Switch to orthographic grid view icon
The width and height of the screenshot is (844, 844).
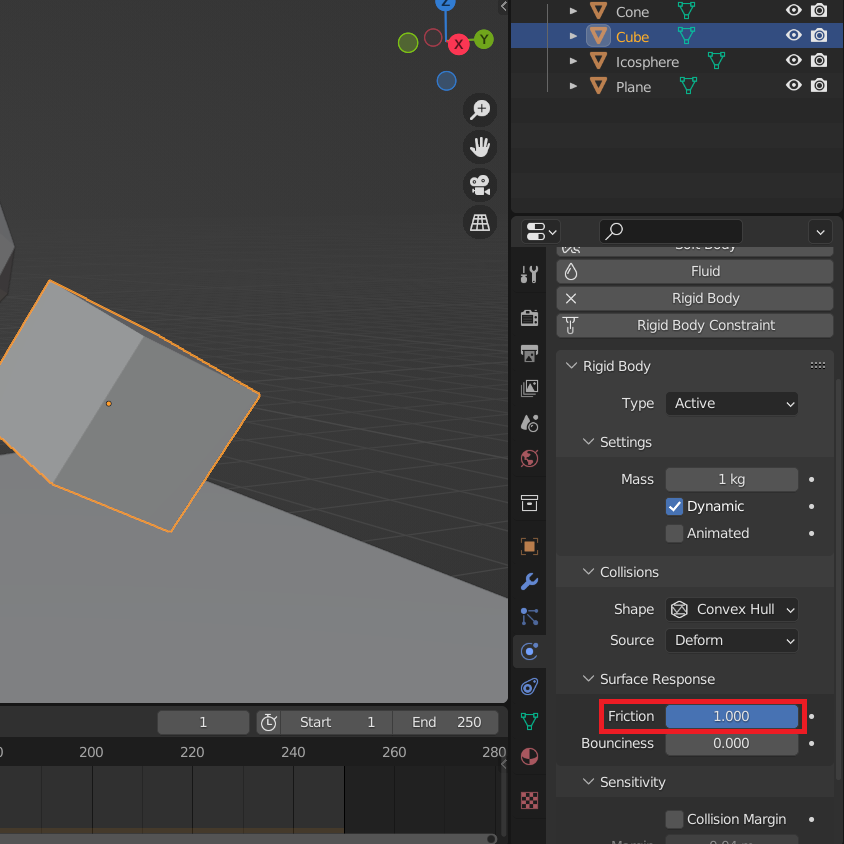(x=480, y=222)
